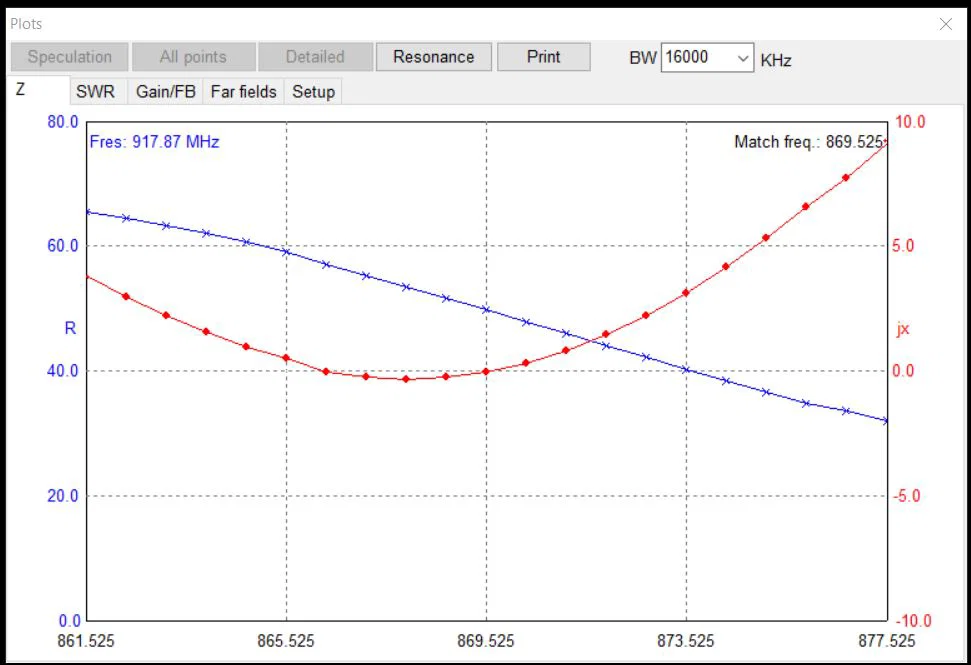Click the blue R axis label
Screen dimensions: 971x665
[x=70, y=328]
